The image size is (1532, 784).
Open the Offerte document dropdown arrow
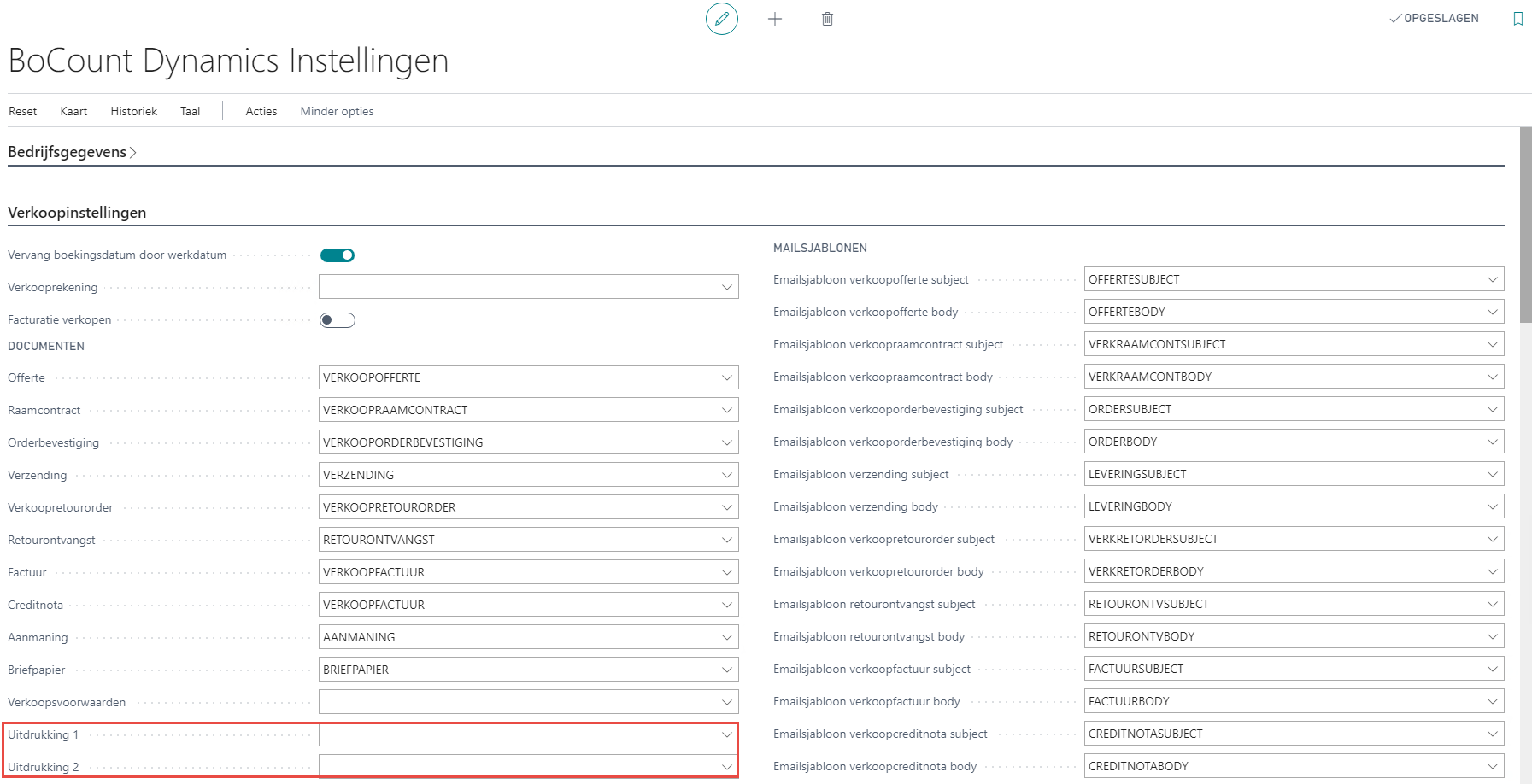pos(726,377)
